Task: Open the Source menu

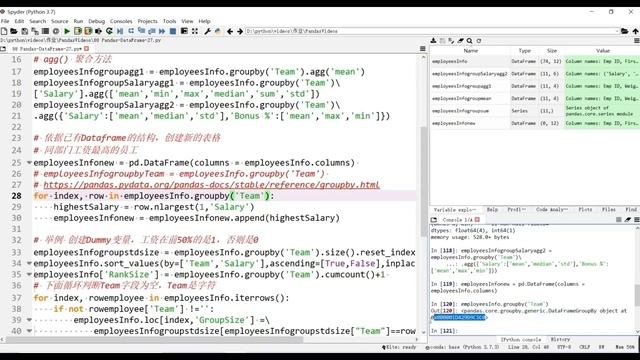Action: [60, 21]
